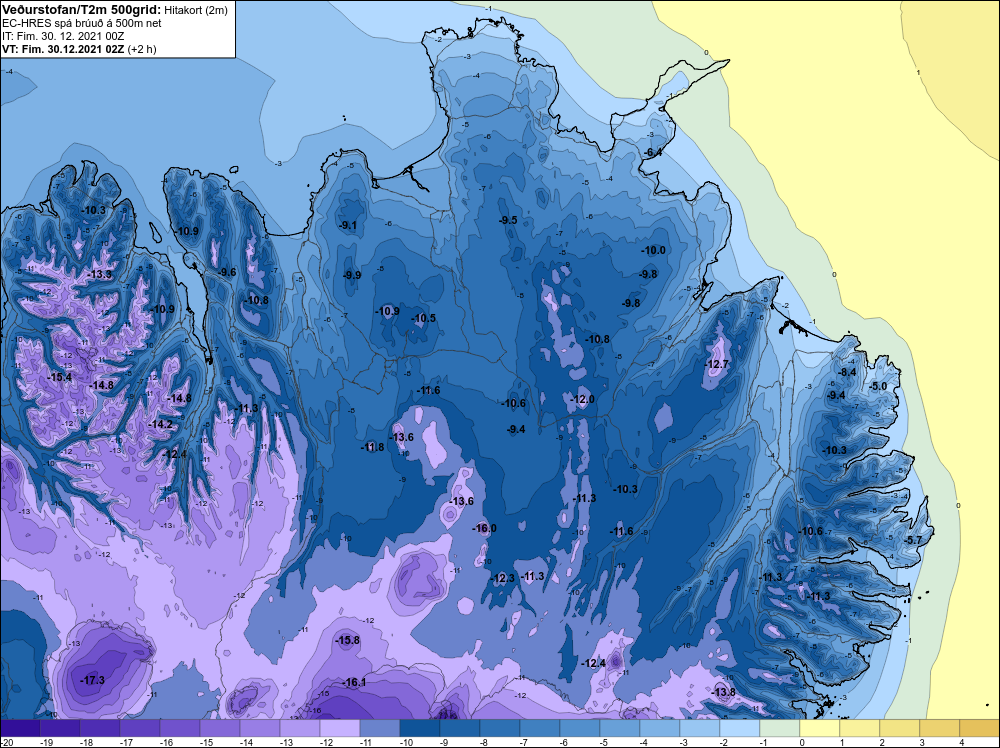Click the yellow legend swatch between 0 and 1
This screenshot has height=748, width=1000.
(x=820, y=728)
